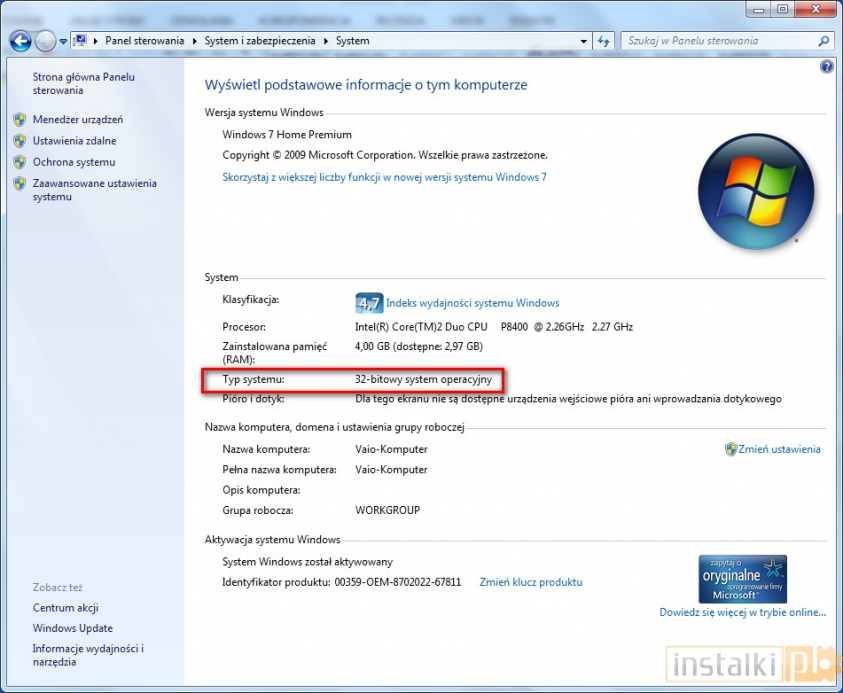
Task: Click the Forward navigation arrow button
Action: coord(45,41)
